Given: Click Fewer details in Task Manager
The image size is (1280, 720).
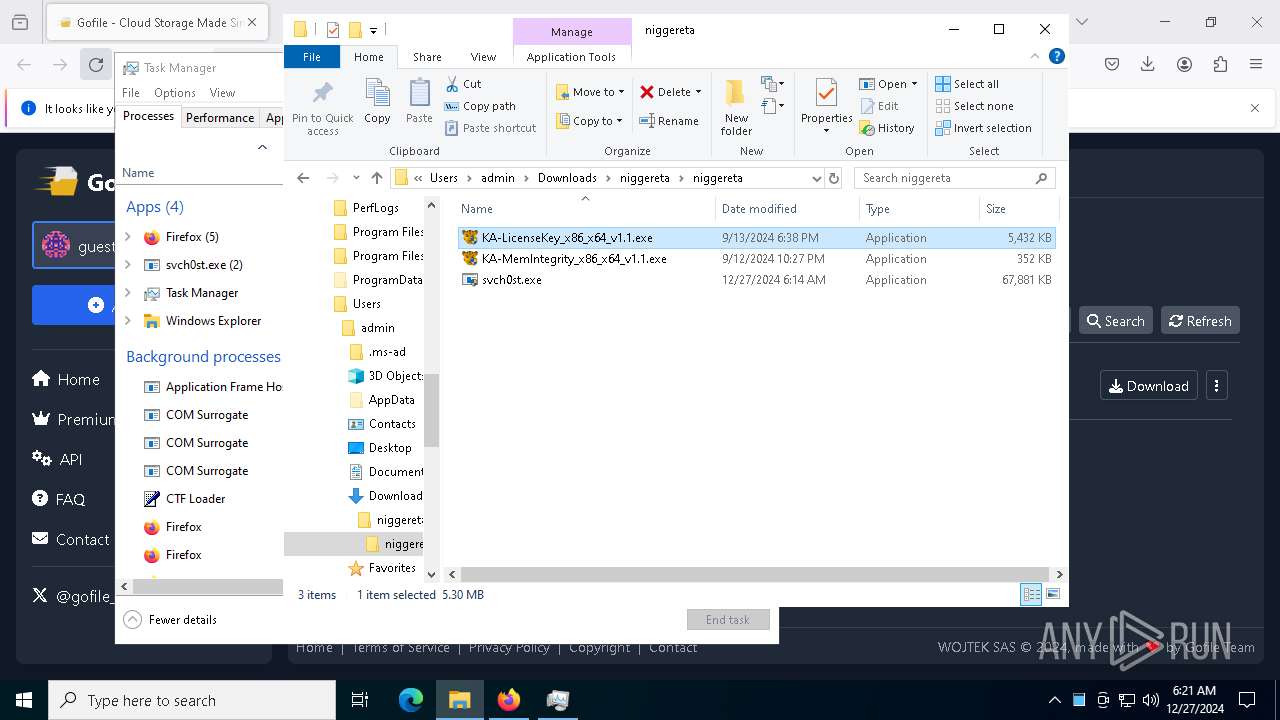Looking at the screenshot, I should pos(170,620).
